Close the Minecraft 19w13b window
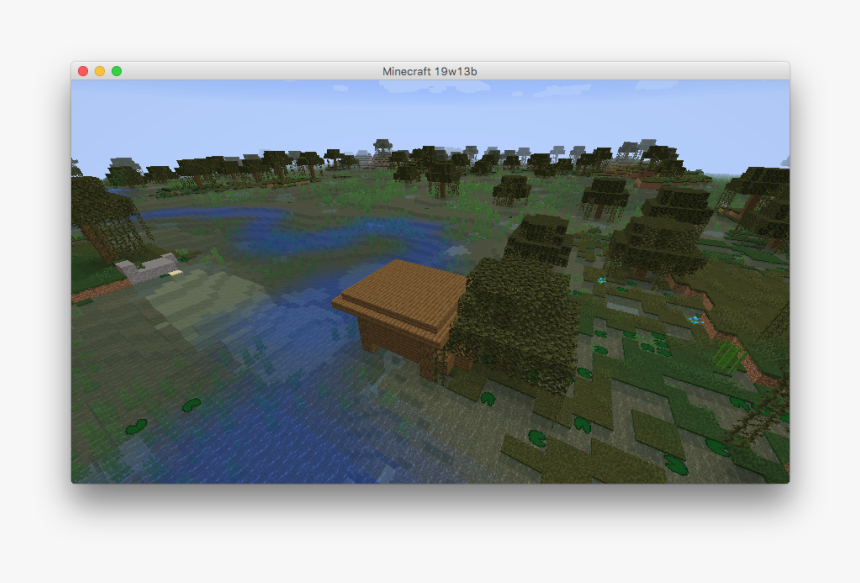 point(83,71)
